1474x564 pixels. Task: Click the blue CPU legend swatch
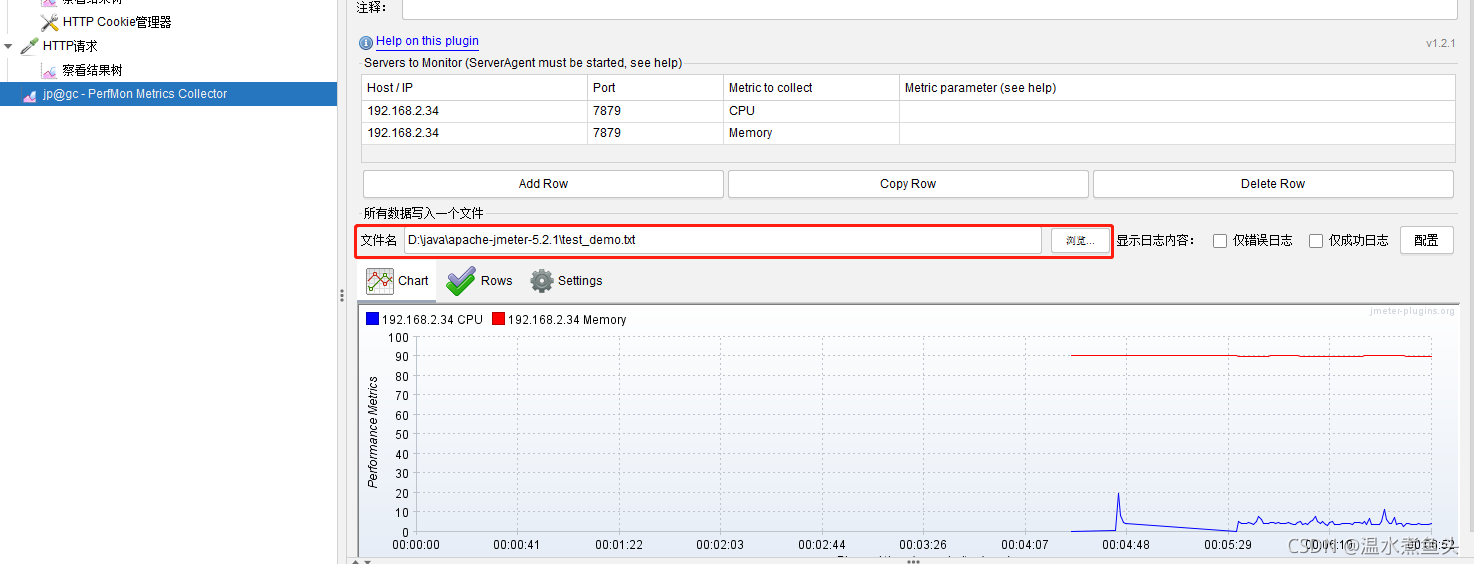point(372,319)
